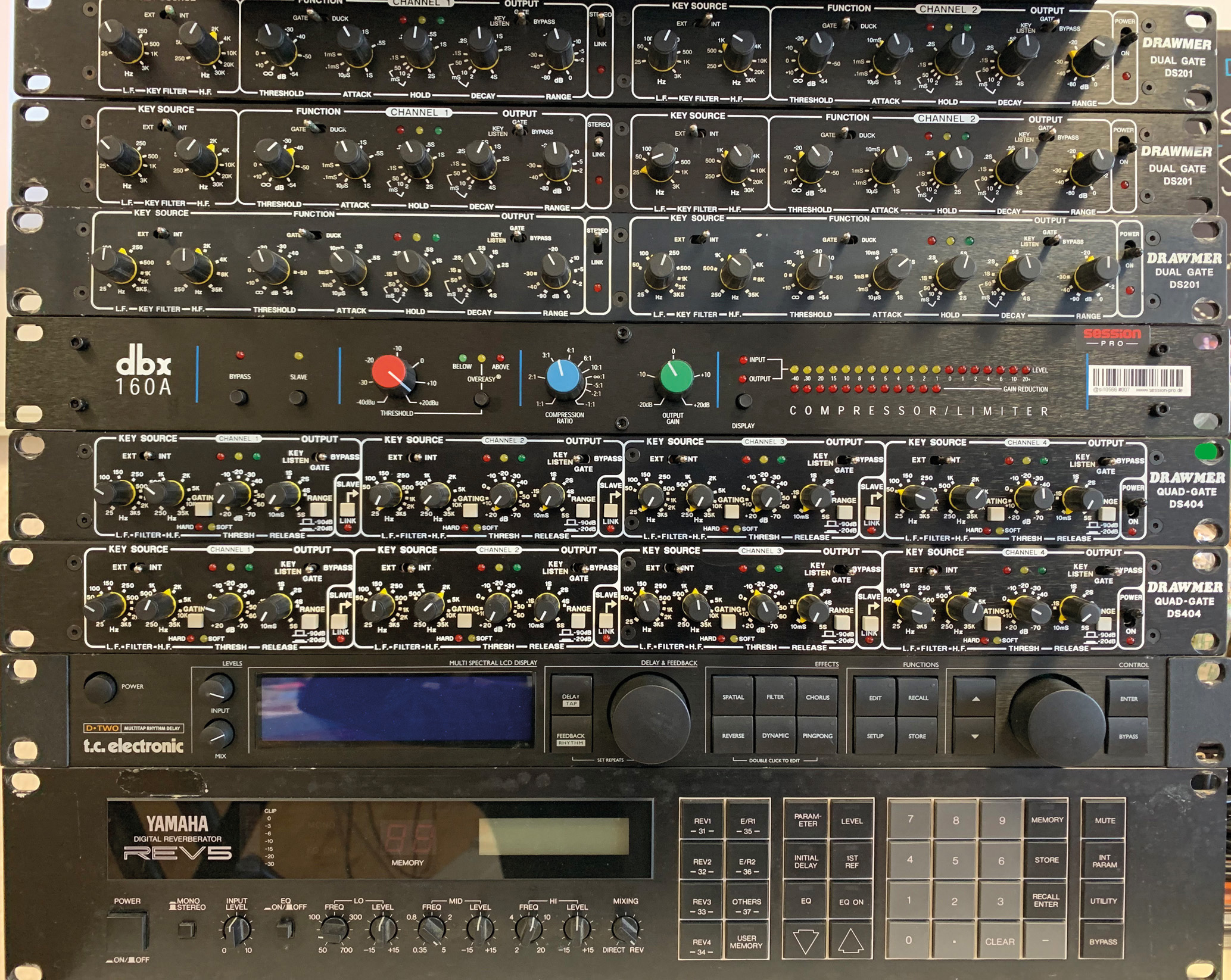Push the Bypass button on D-Two
Viewport: 1231px width, 980px height.
tap(1128, 736)
